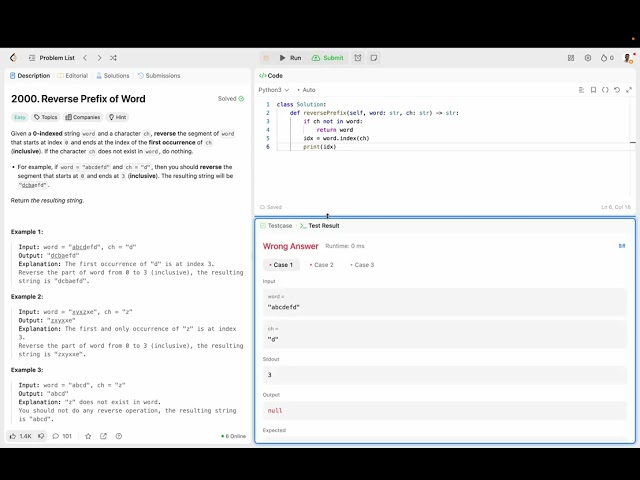Open the Python3 language dropdown
Image resolution: width=640 pixels, height=480 pixels.
point(273,90)
